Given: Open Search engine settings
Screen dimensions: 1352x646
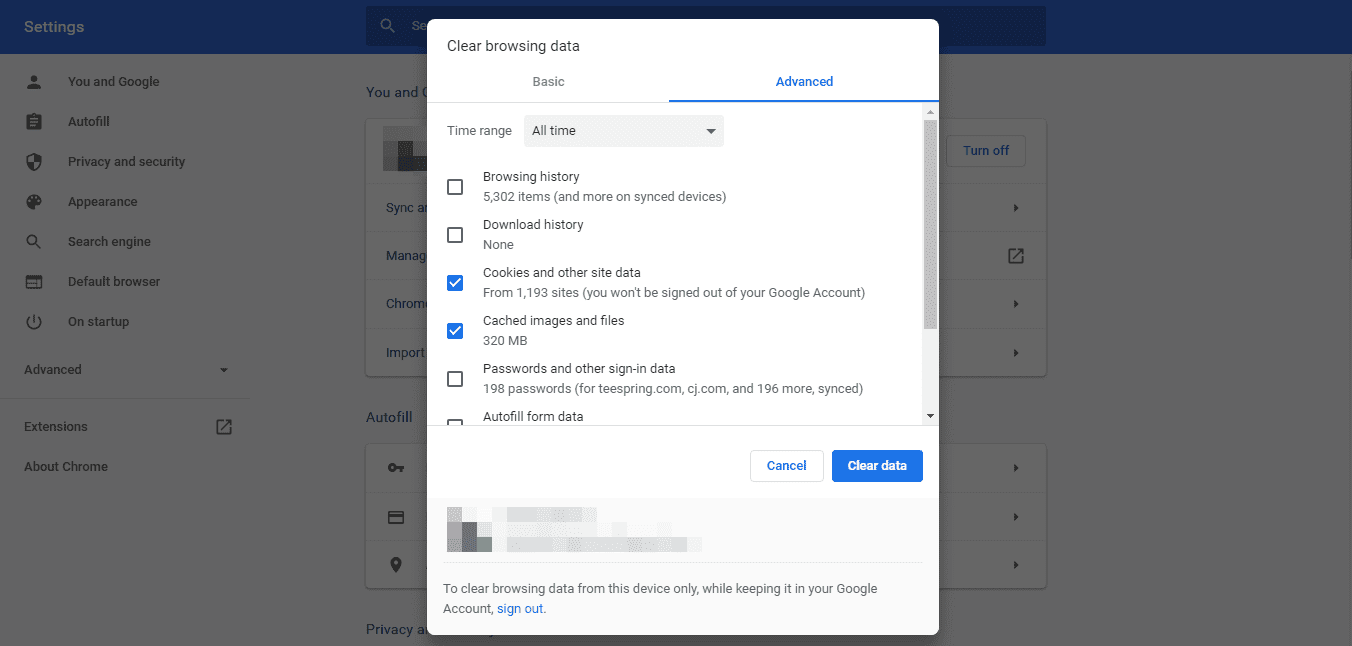Looking at the screenshot, I should pyautogui.click(x=109, y=242).
